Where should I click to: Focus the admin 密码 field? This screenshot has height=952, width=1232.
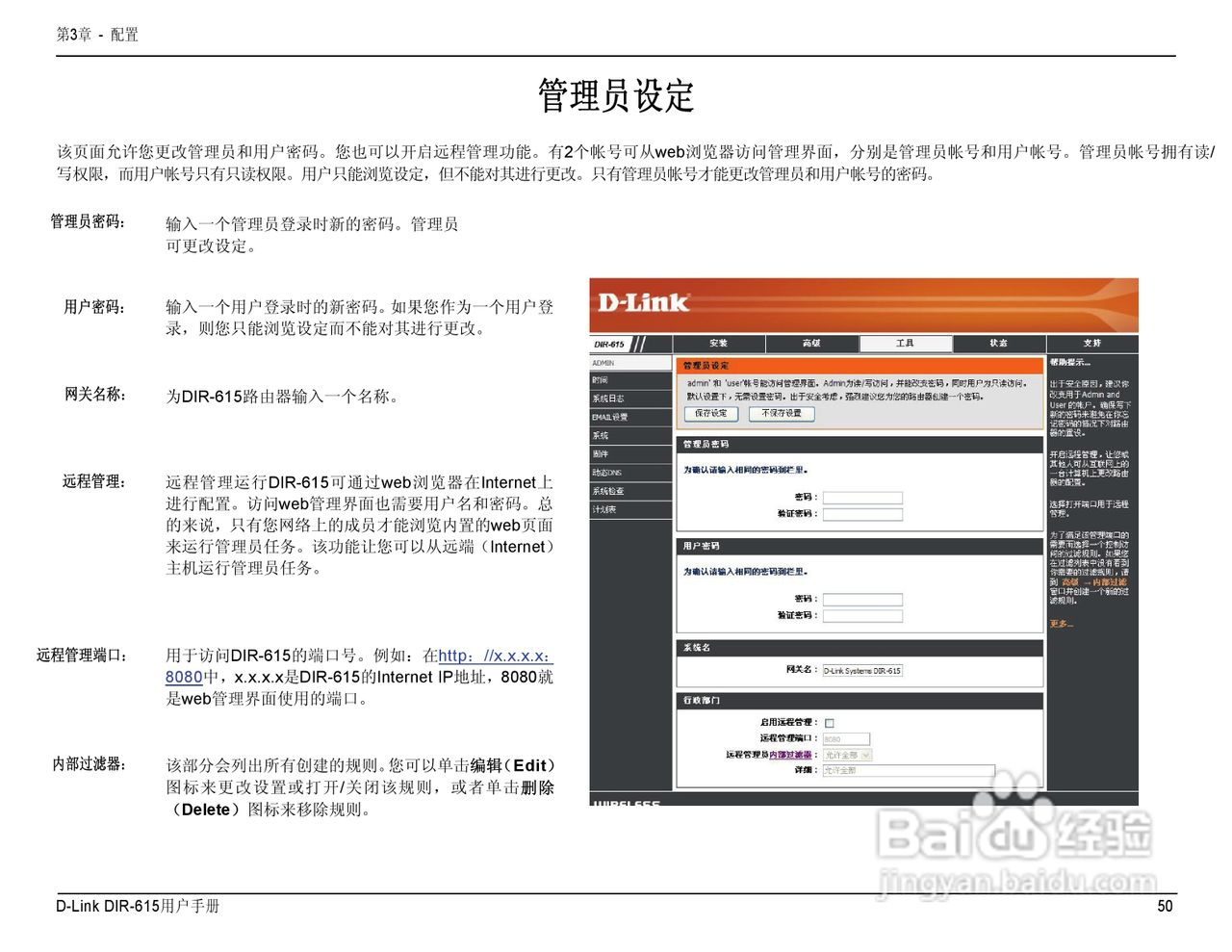[x=862, y=498]
